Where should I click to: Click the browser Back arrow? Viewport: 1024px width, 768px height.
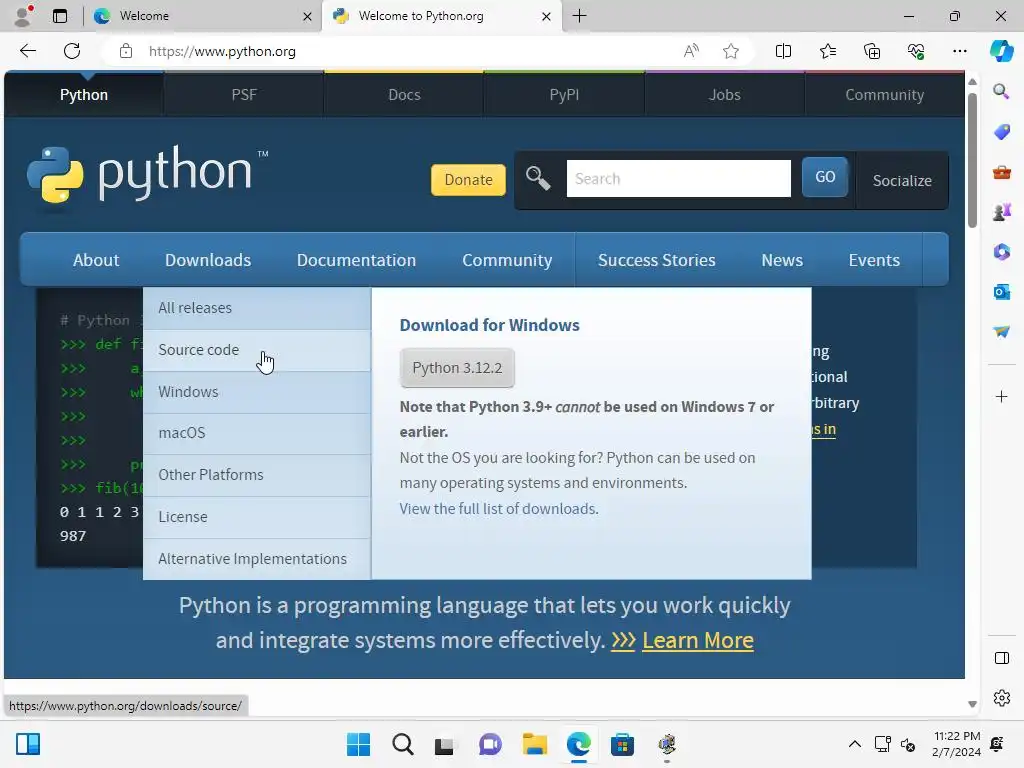pos(27,51)
